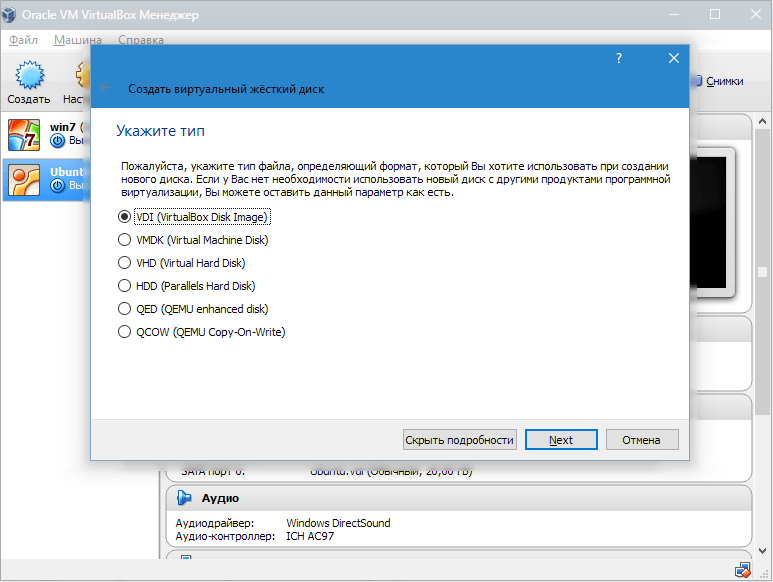This screenshot has width=773, height=582.
Task: Select the win7 virtual machine icon
Action: tap(23, 134)
